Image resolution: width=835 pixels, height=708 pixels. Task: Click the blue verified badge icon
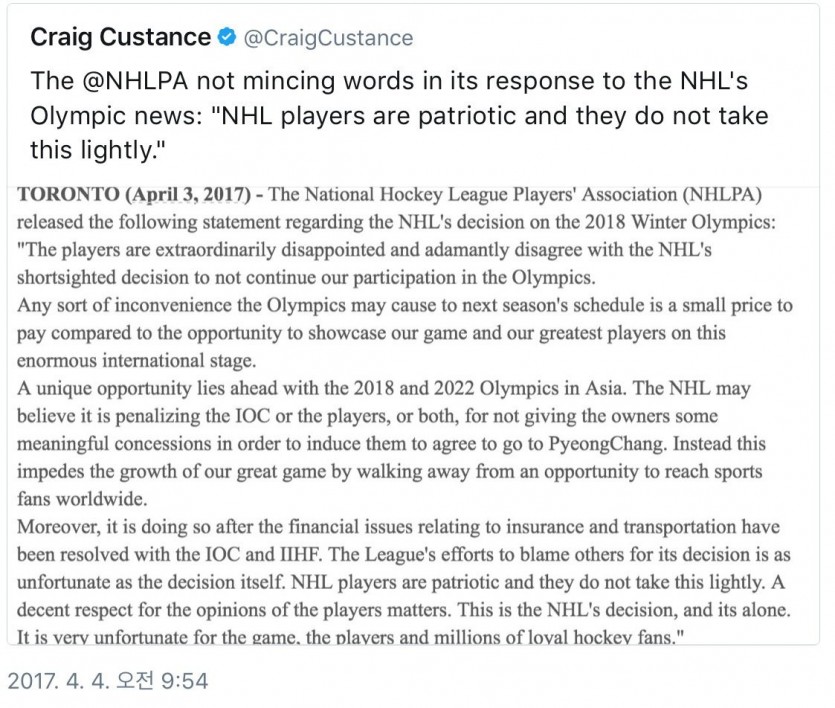tap(227, 37)
